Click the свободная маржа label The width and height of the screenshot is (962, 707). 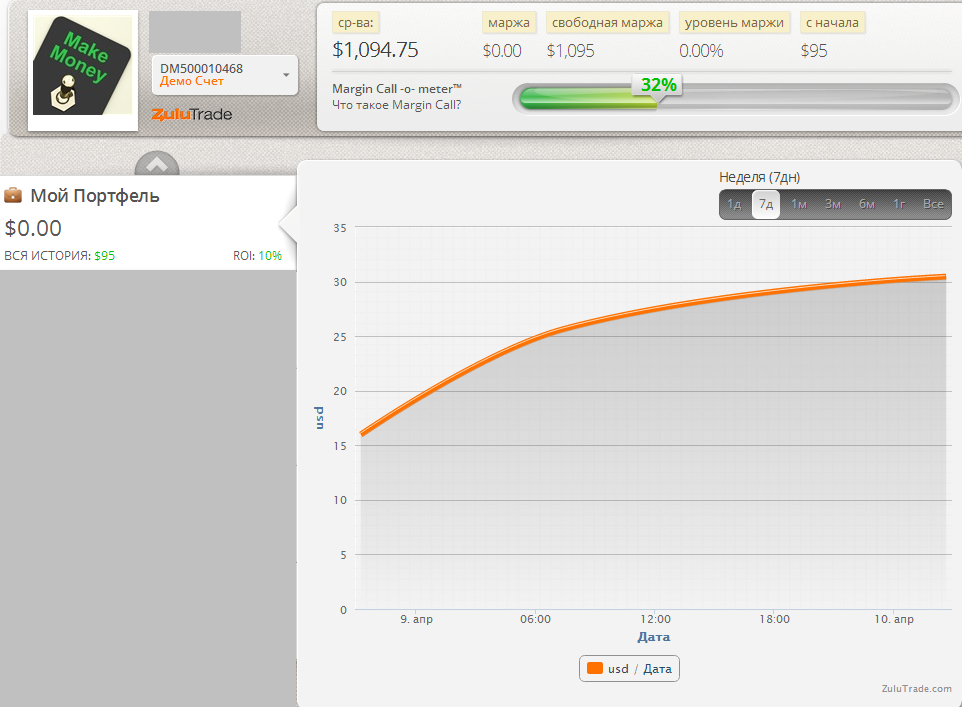point(607,23)
